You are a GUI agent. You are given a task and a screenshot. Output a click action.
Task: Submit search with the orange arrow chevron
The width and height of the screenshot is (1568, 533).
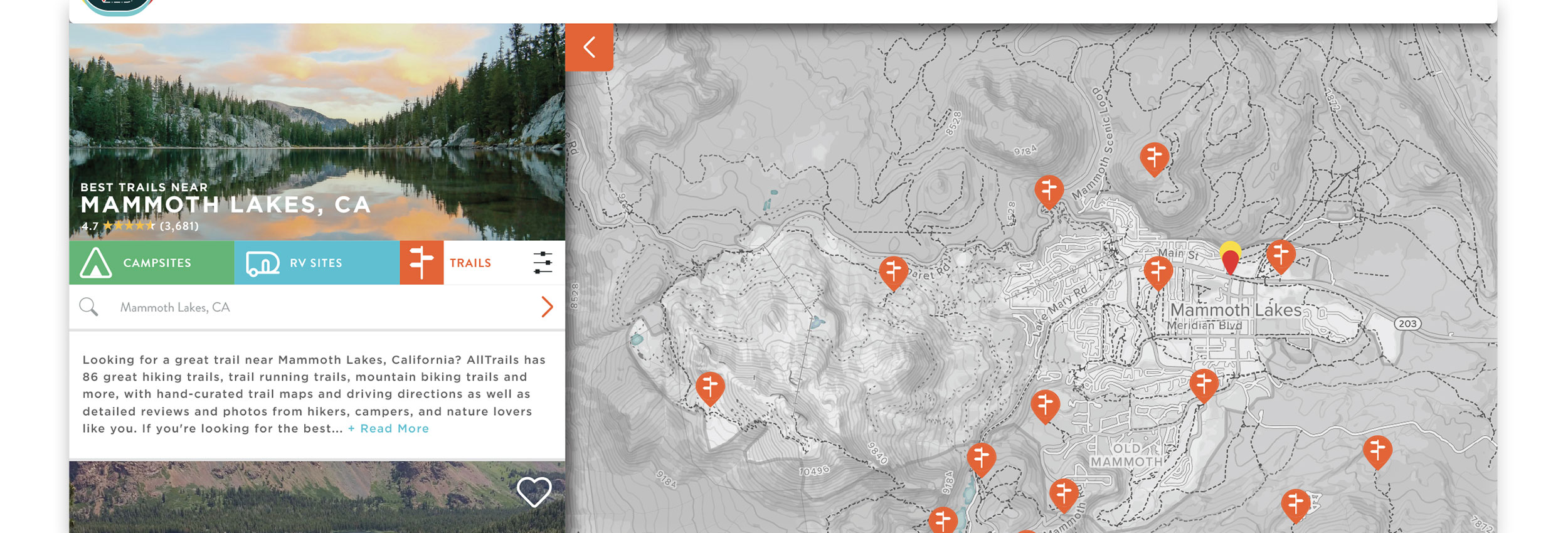(x=547, y=307)
